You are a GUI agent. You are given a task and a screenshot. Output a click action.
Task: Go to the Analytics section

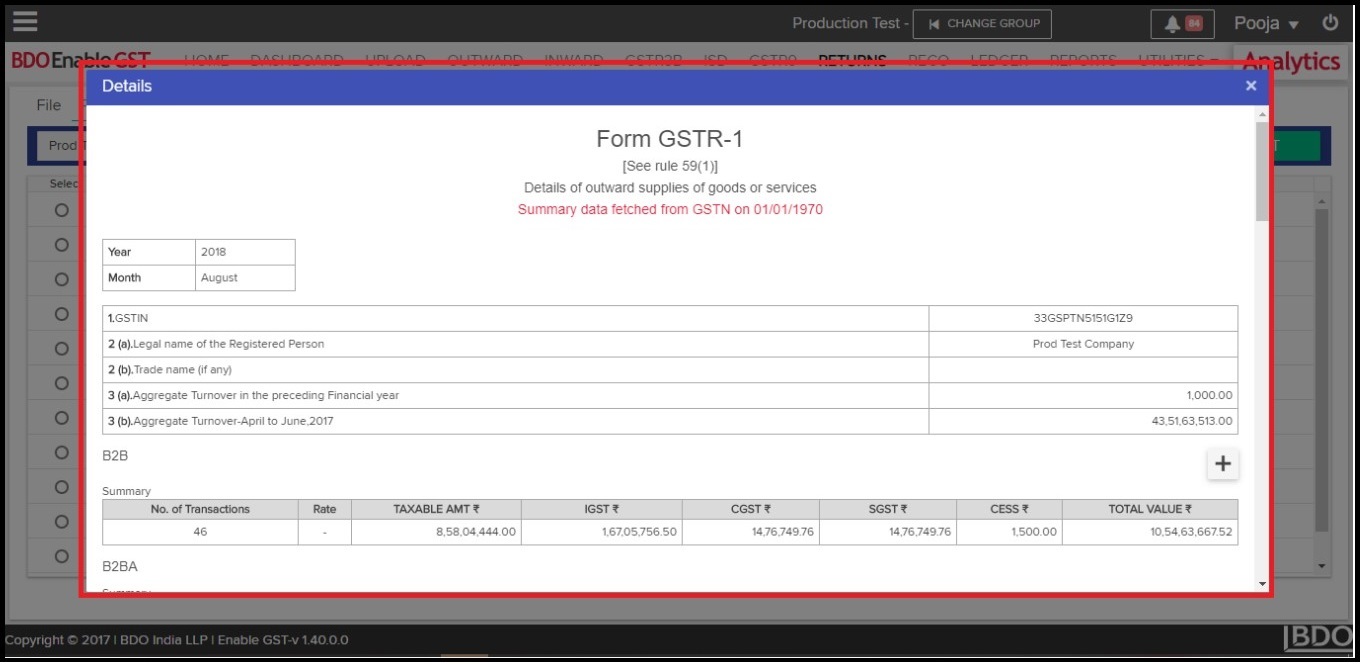click(x=1291, y=61)
